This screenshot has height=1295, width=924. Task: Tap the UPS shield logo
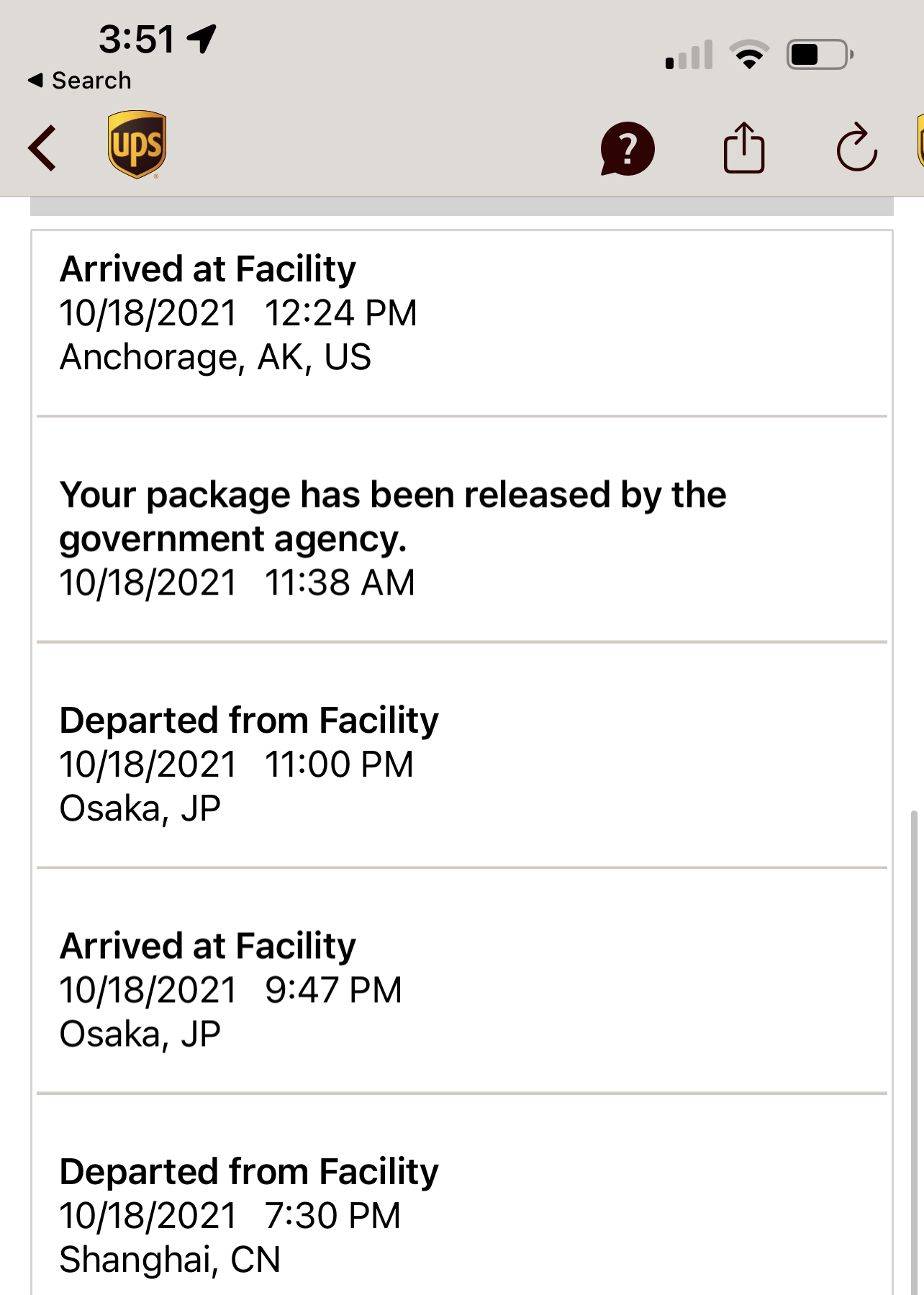point(137,145)
